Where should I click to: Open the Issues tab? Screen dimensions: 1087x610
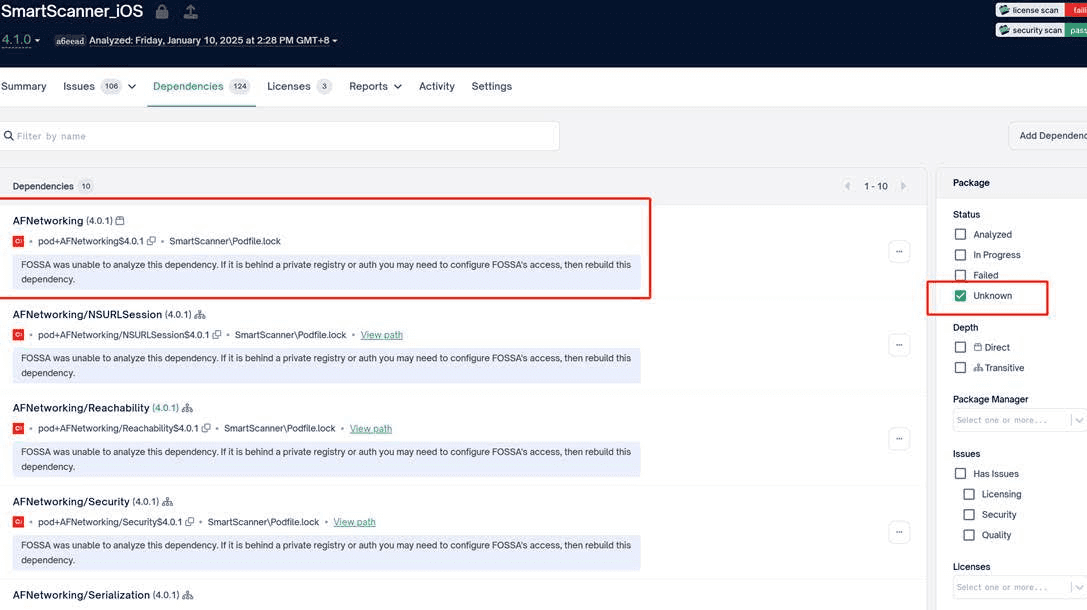79,86
